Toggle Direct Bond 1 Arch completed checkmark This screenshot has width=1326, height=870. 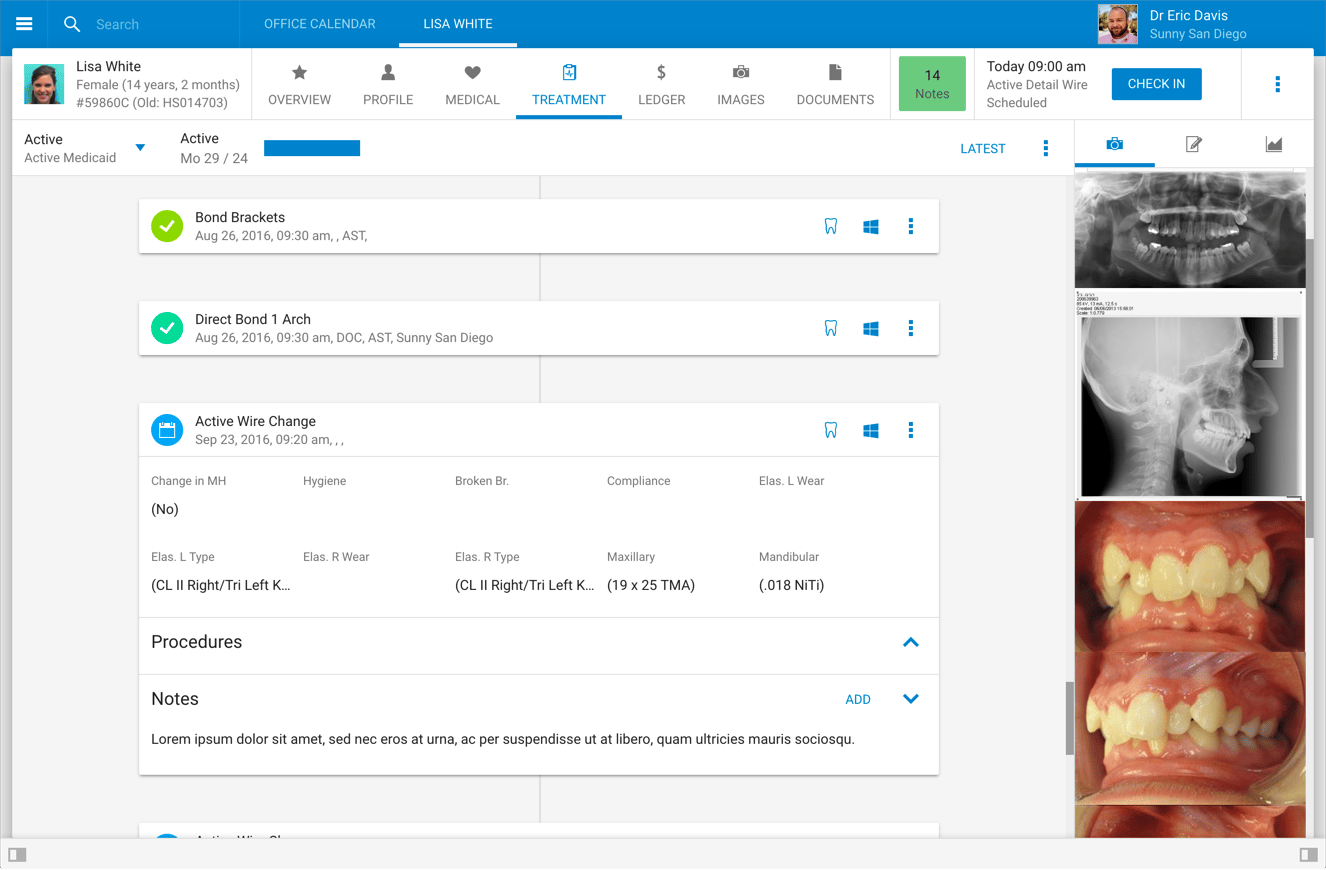[x=167, y=328]
